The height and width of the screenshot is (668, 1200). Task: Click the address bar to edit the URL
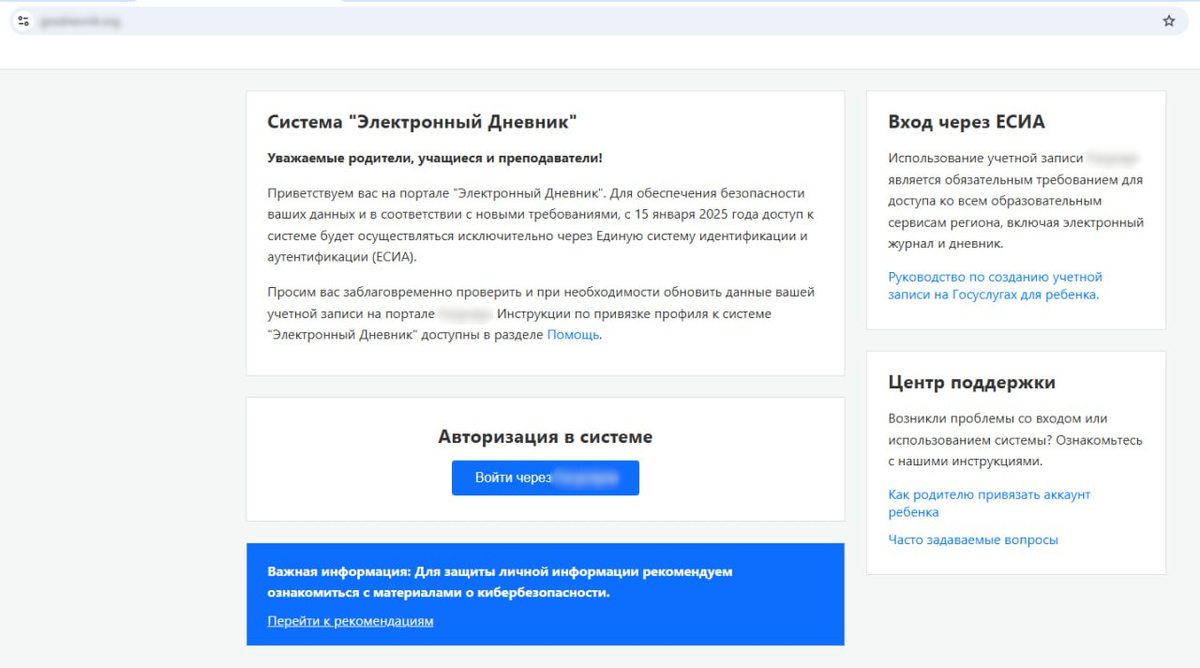[x=300, y=20]
